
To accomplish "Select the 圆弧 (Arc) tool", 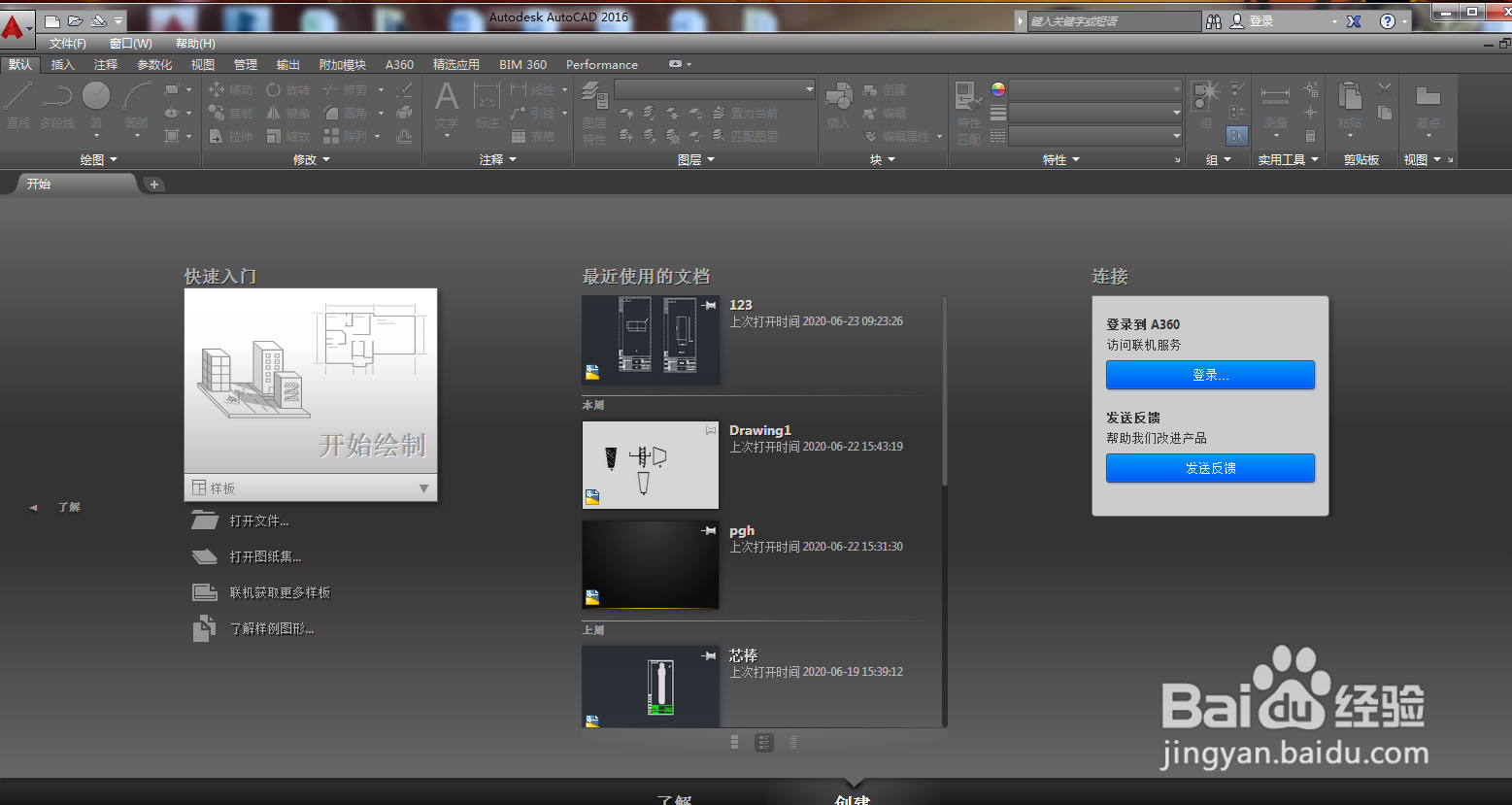I will pos(137,105).
